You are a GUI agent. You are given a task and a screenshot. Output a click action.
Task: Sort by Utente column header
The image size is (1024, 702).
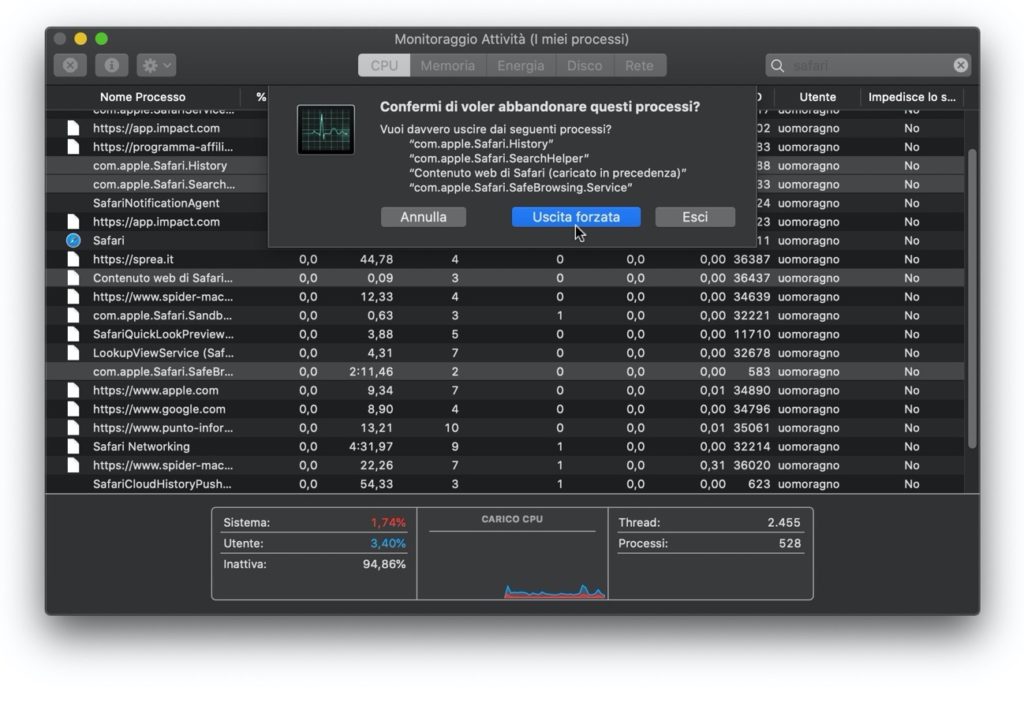[818, 97]
